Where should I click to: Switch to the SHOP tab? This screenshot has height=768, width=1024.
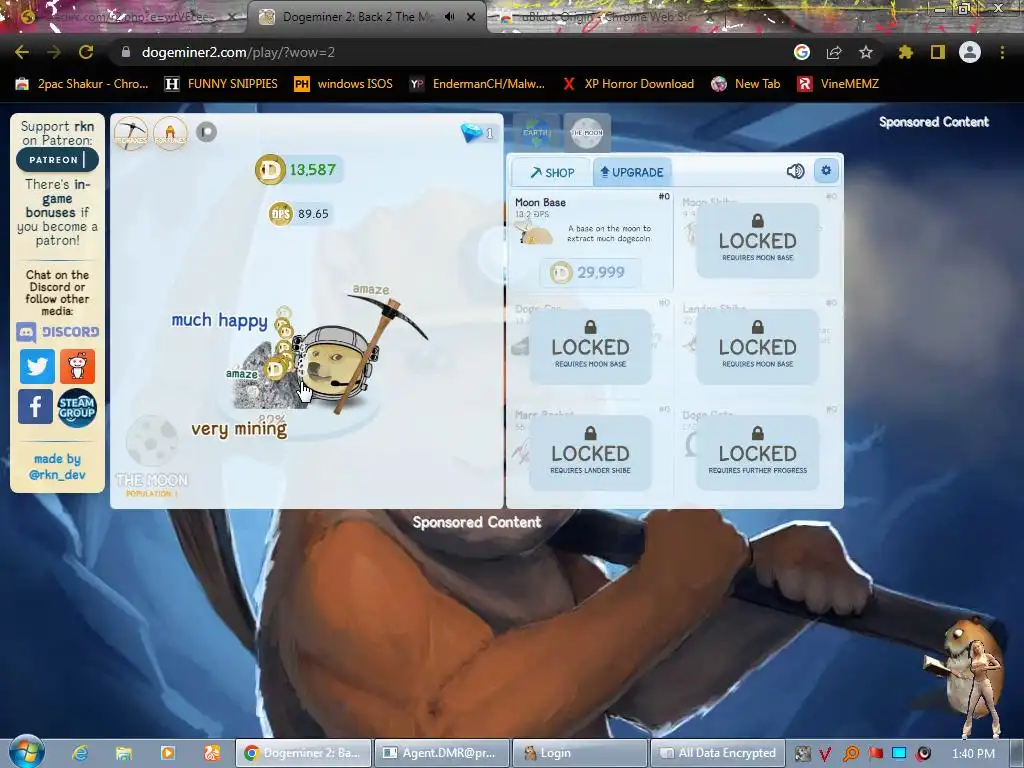[x=552, y=172]
